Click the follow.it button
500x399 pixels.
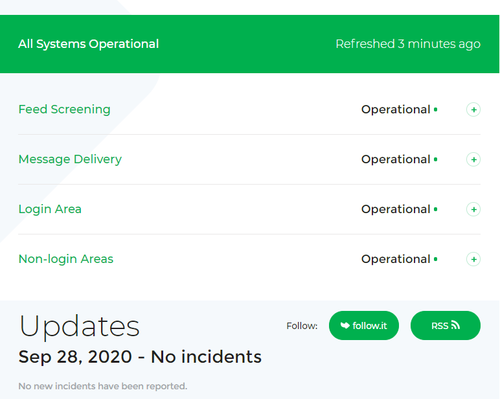coord(364,326)
